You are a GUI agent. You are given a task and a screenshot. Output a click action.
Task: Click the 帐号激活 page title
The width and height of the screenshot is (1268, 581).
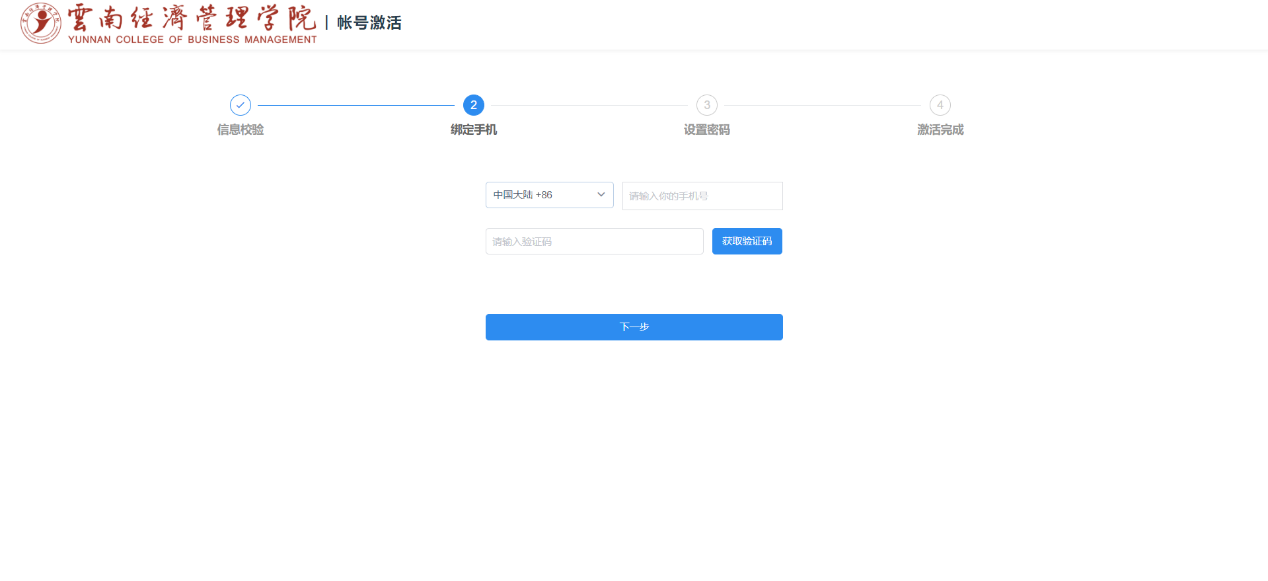pos(369,23)
